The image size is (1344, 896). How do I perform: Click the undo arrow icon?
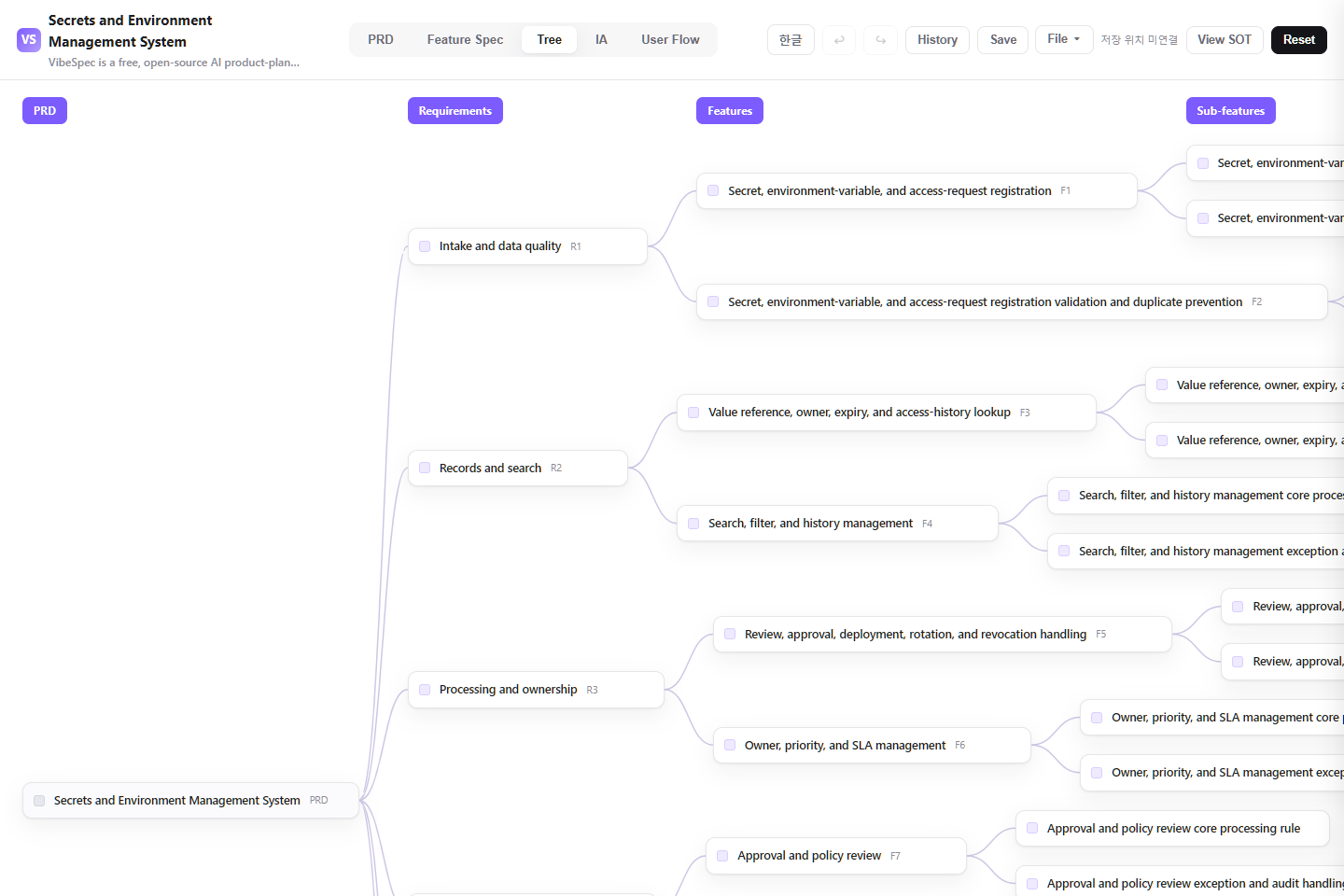[x=839, y=40]
